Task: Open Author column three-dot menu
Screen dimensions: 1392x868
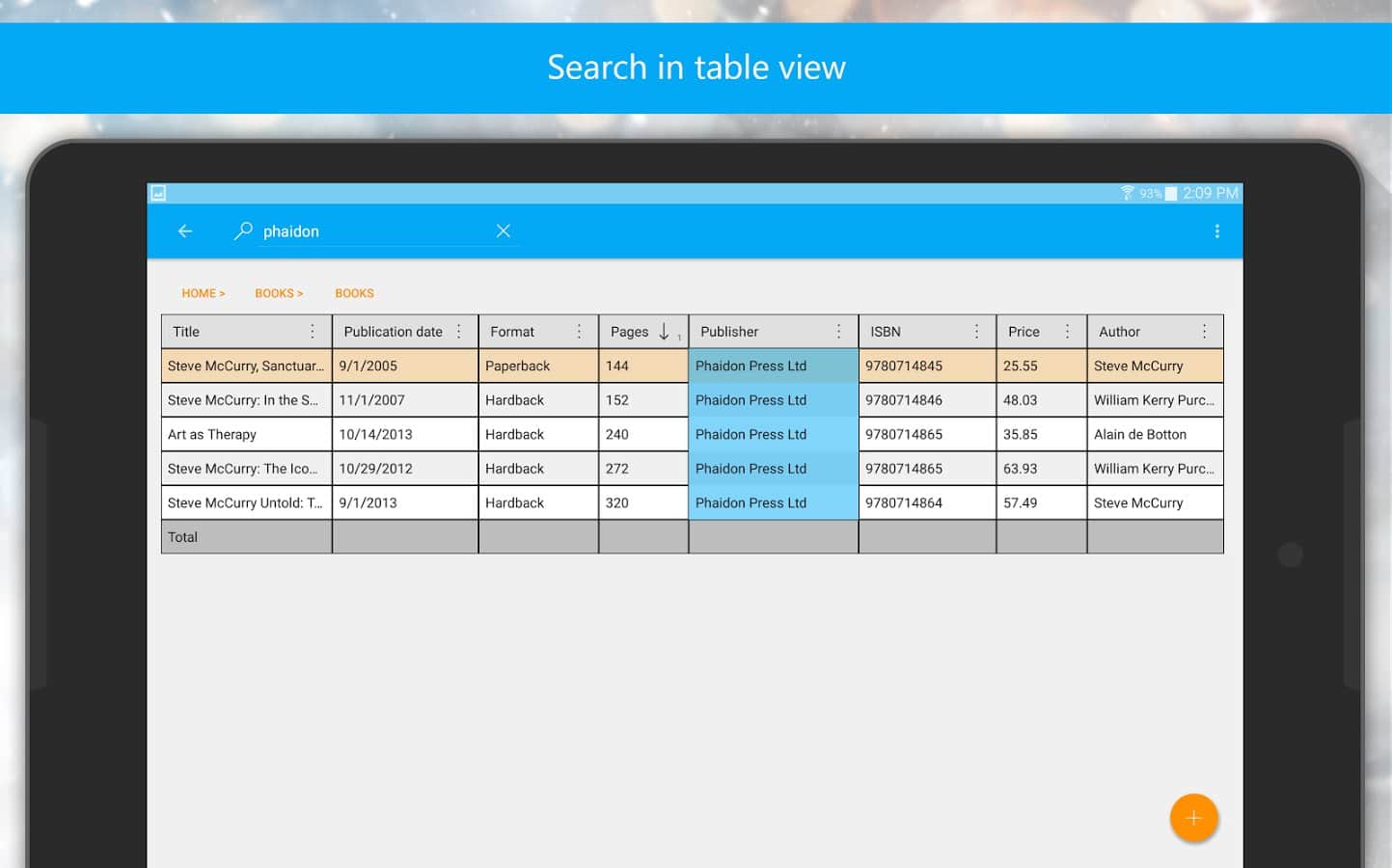Action: coord(1204,332)
